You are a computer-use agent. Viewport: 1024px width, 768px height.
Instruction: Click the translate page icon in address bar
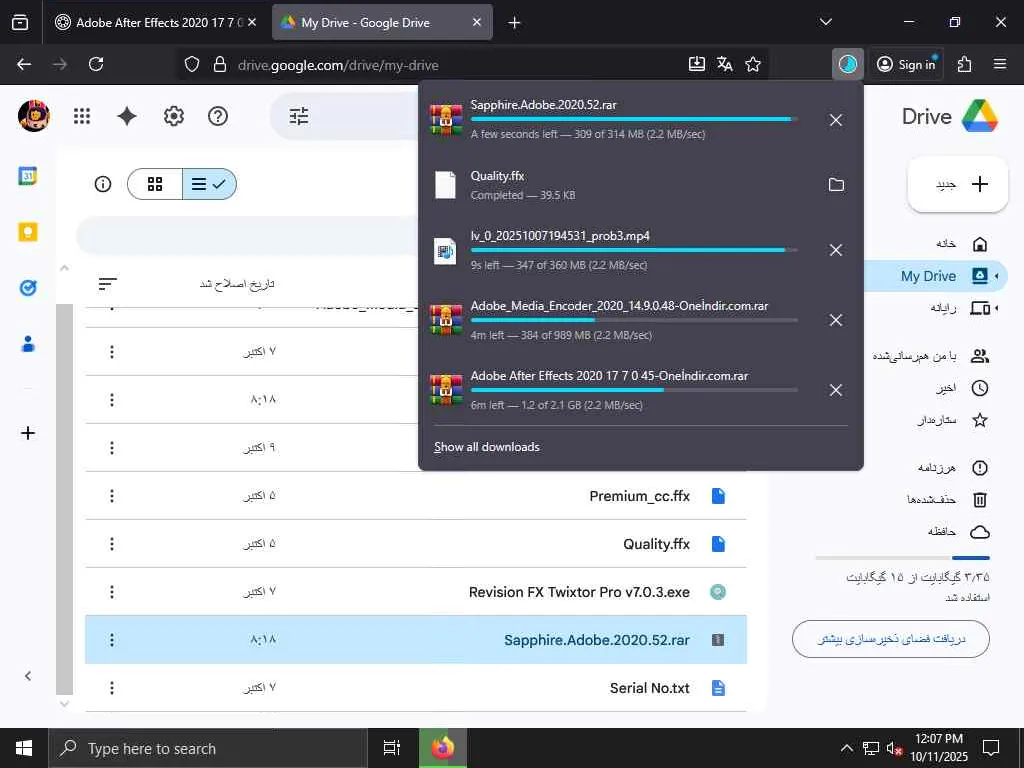pos(724,64)
